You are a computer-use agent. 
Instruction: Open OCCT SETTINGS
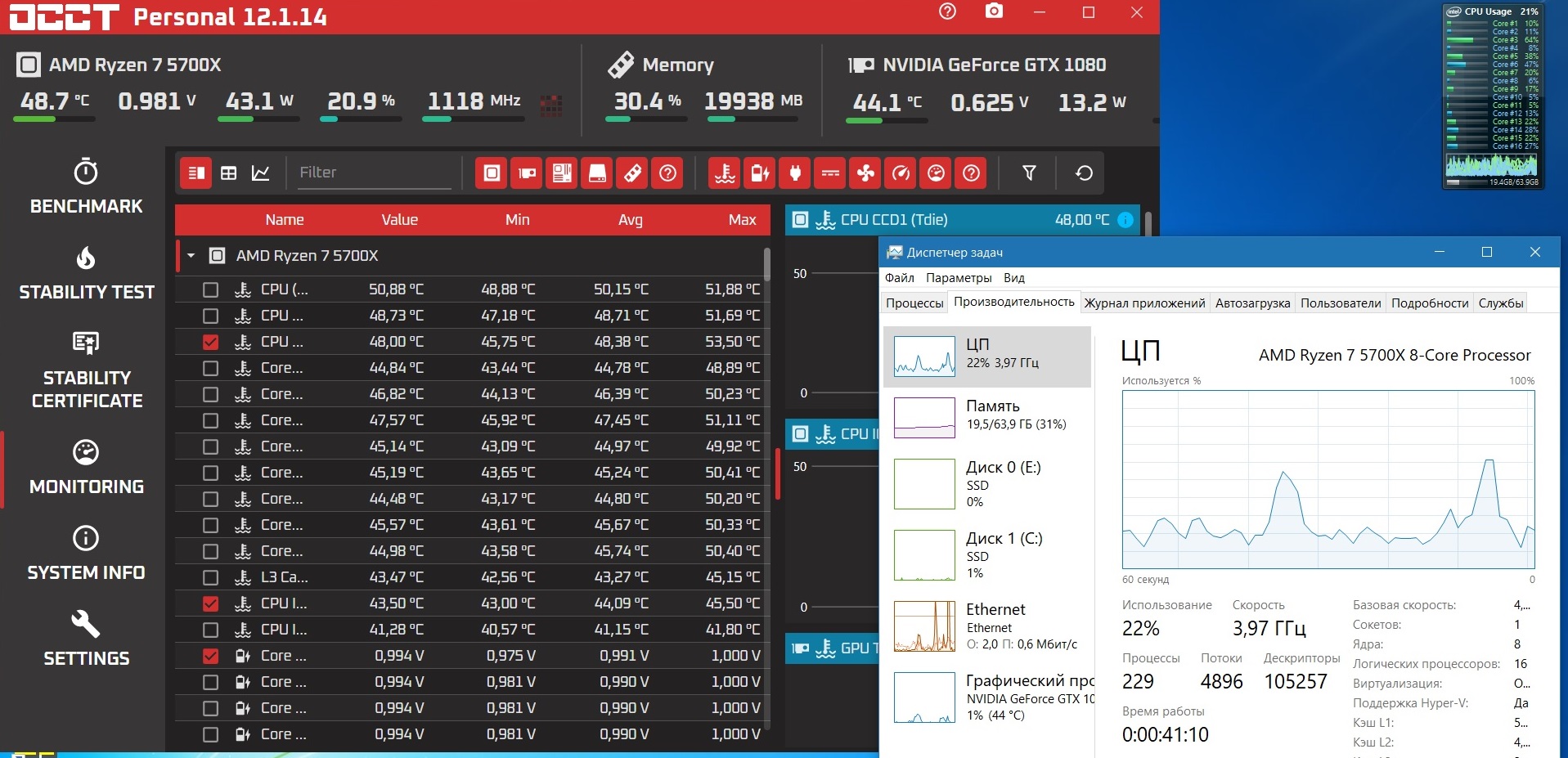tap(86, 639)
